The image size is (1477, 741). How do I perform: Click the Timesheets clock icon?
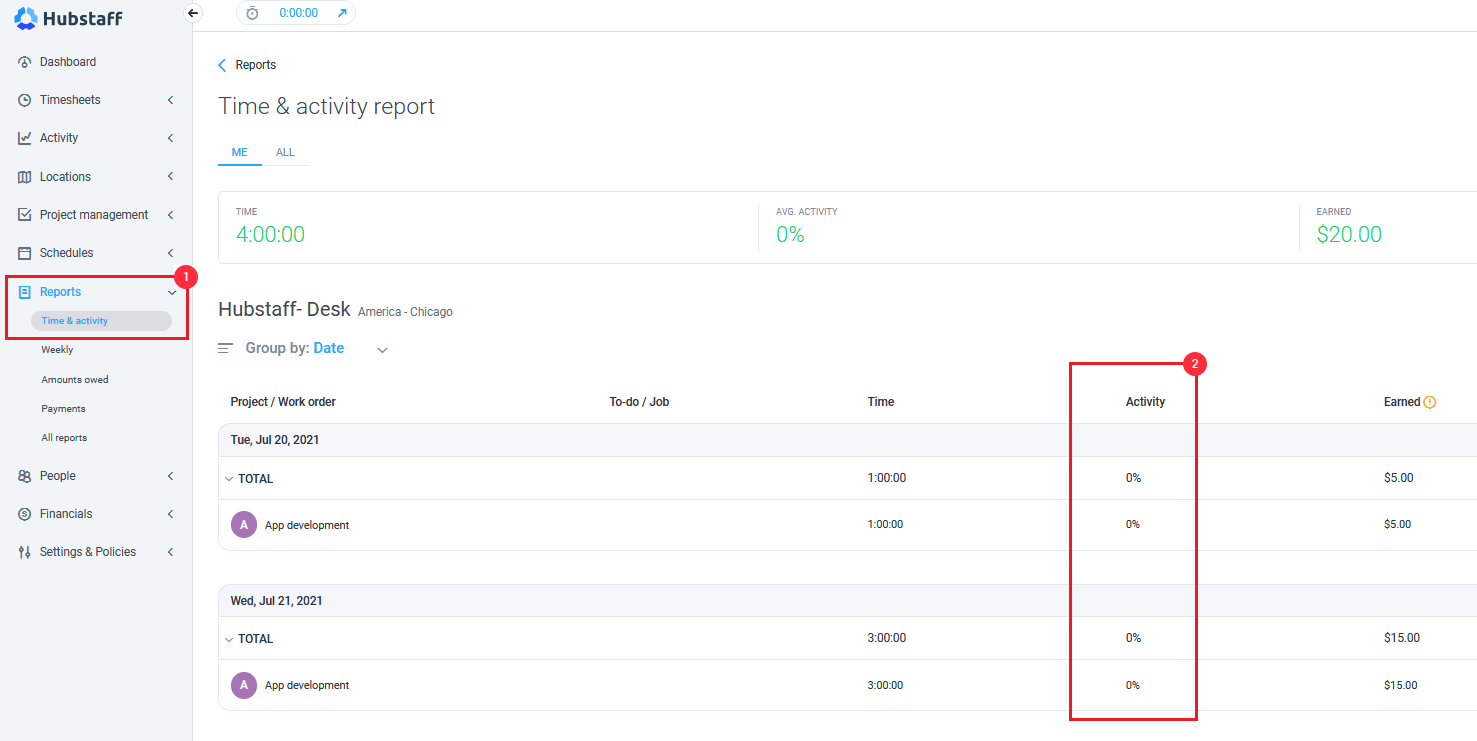[25, 100]
